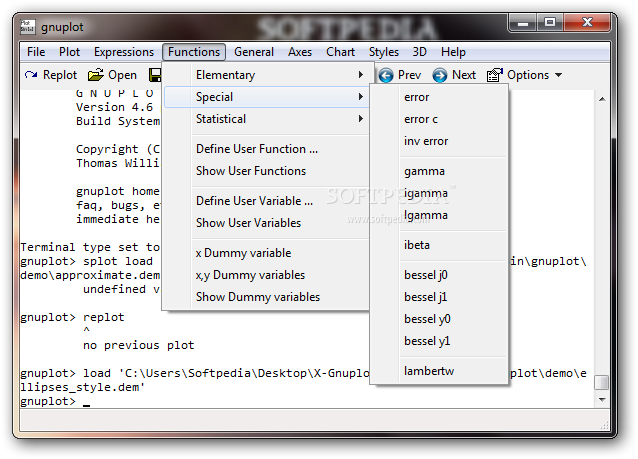The image size is (638, 459).
Task: Open the Expressions menu
Action: pyautogui.click(x=124, y=52)
